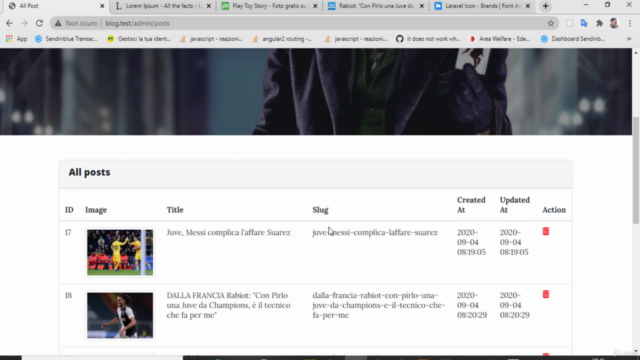Image resolution: width=640 pixels, height=360 pixels.
Task: Click the Image column header
Action: tap(96, 210)
